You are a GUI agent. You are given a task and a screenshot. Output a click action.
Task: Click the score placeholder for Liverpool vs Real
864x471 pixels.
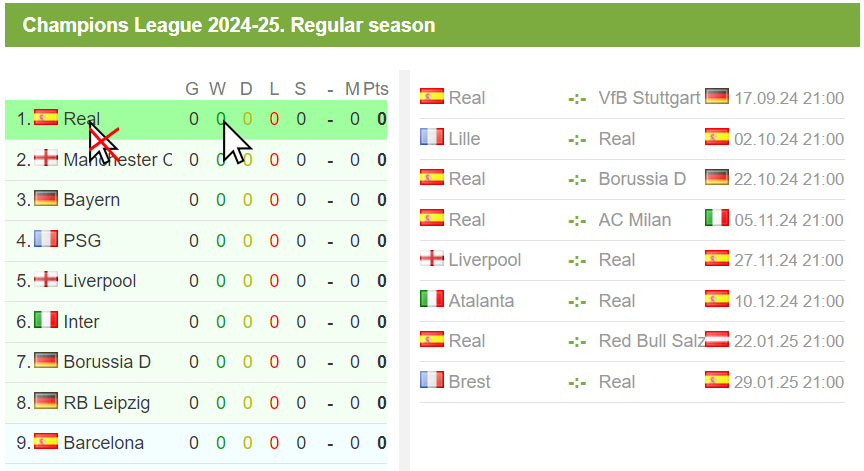coord(577,261)
